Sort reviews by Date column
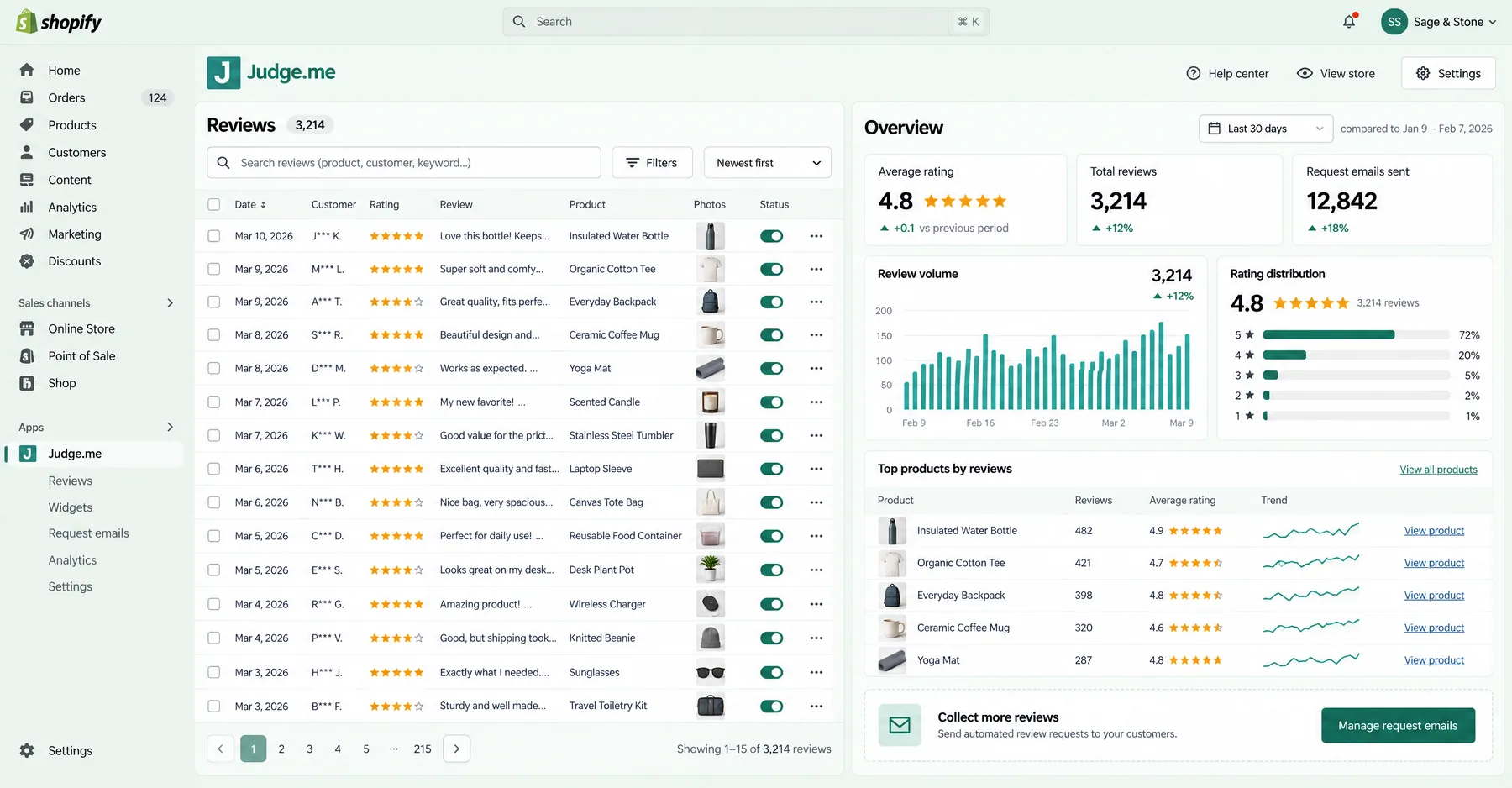The width and height of the screenshot is (1512, 788). (x=250, y=204)
